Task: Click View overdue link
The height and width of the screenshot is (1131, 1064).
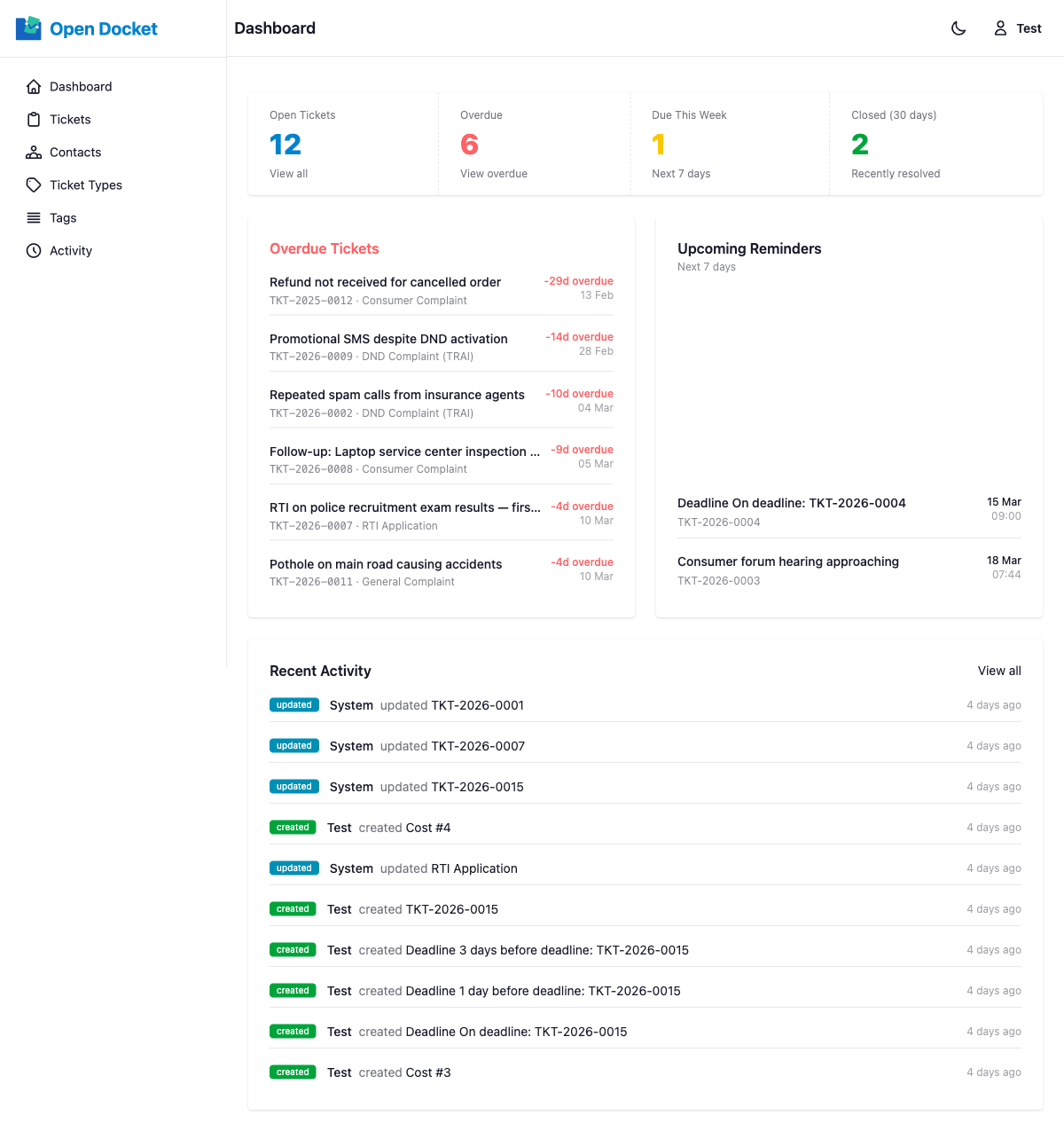Action: tap(494, 174)
